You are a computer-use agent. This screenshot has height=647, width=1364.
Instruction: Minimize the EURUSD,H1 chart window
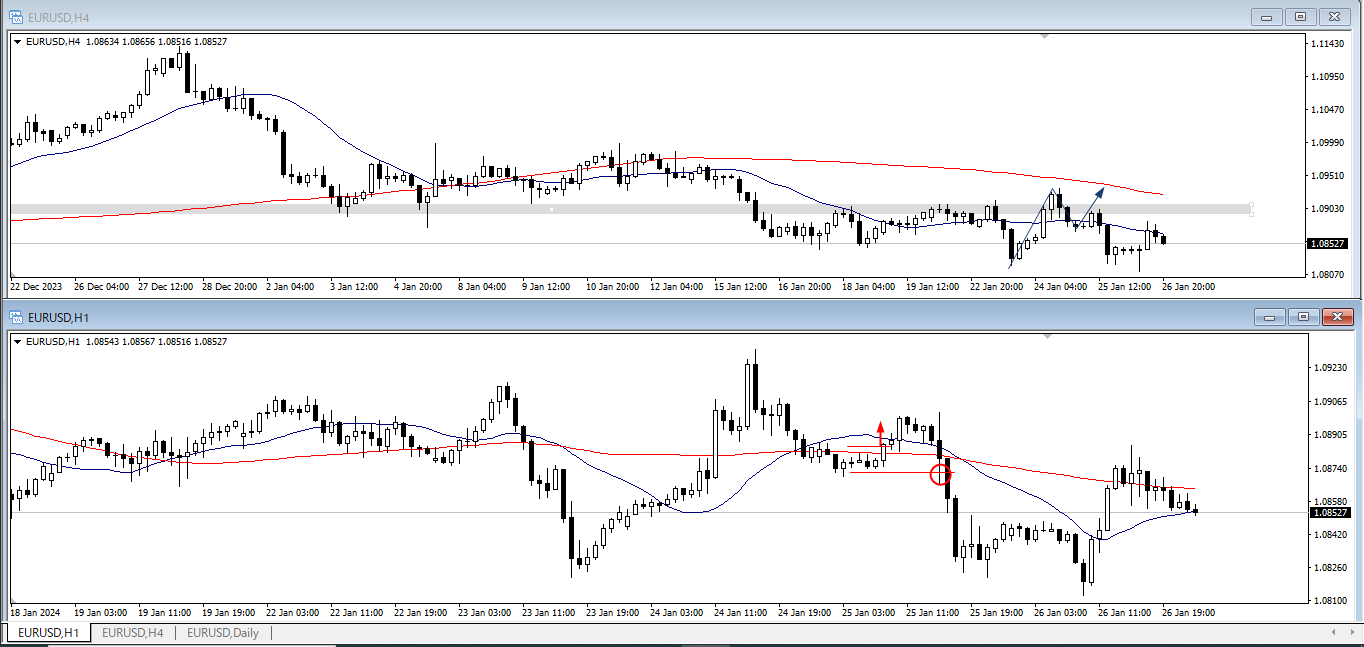(1268, 317)
